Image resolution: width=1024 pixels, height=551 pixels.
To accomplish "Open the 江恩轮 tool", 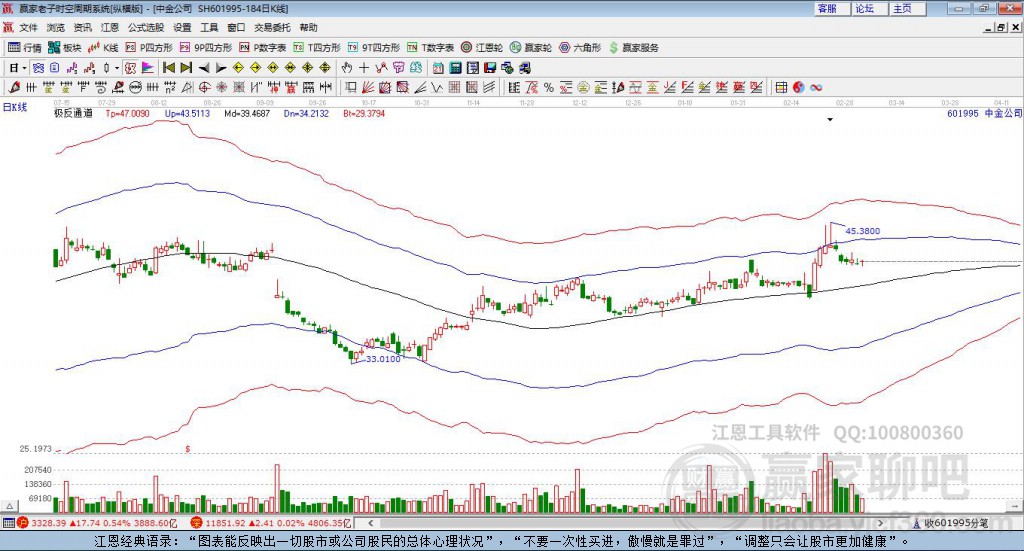I will coord(482,48).
